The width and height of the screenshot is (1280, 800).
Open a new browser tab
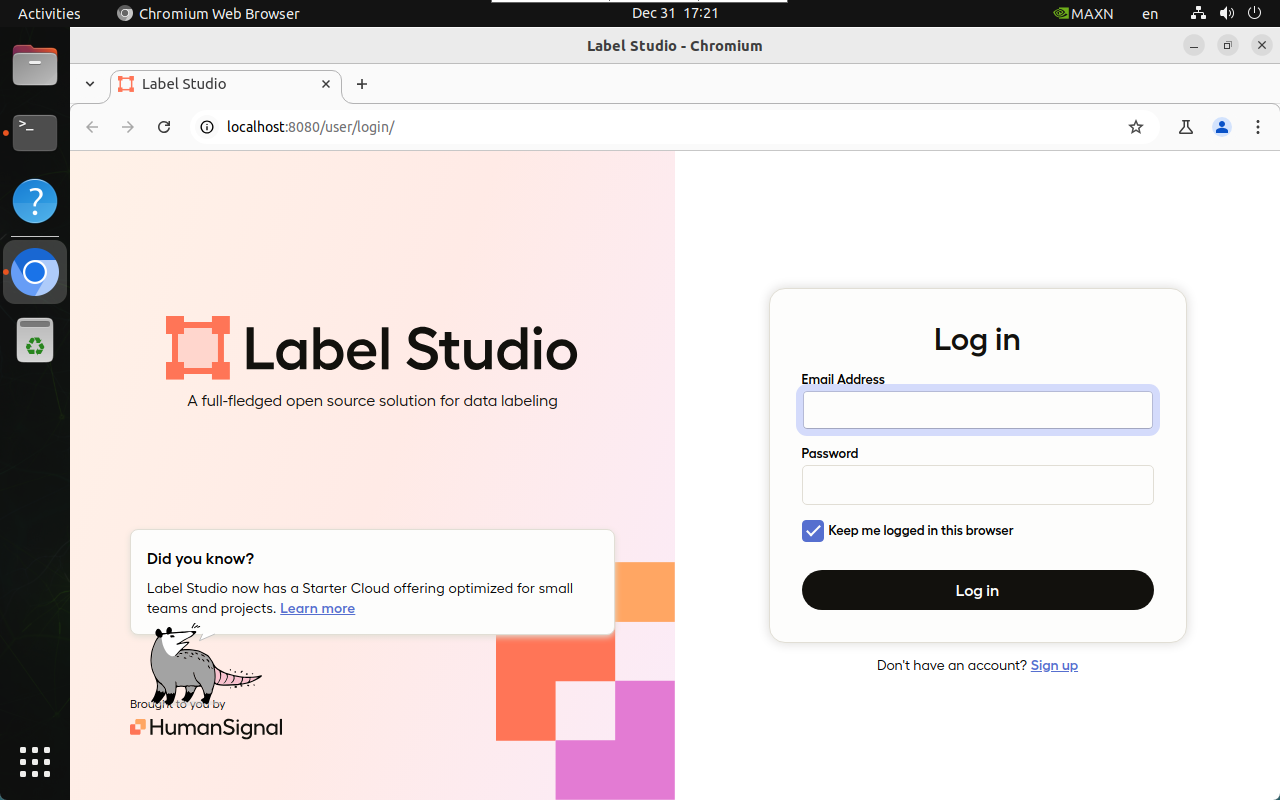pos(362,84)
